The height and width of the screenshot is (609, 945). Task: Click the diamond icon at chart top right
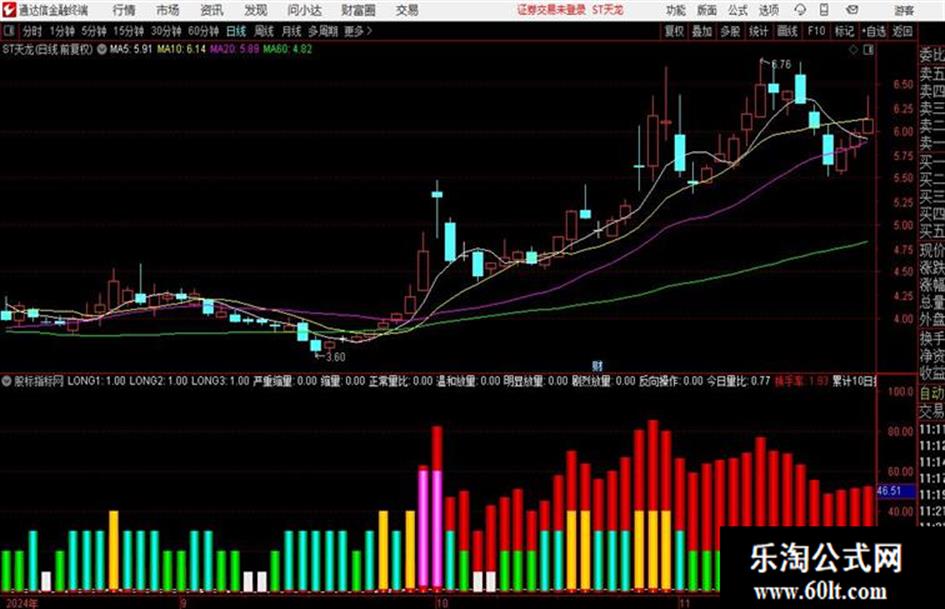point(853,50)
